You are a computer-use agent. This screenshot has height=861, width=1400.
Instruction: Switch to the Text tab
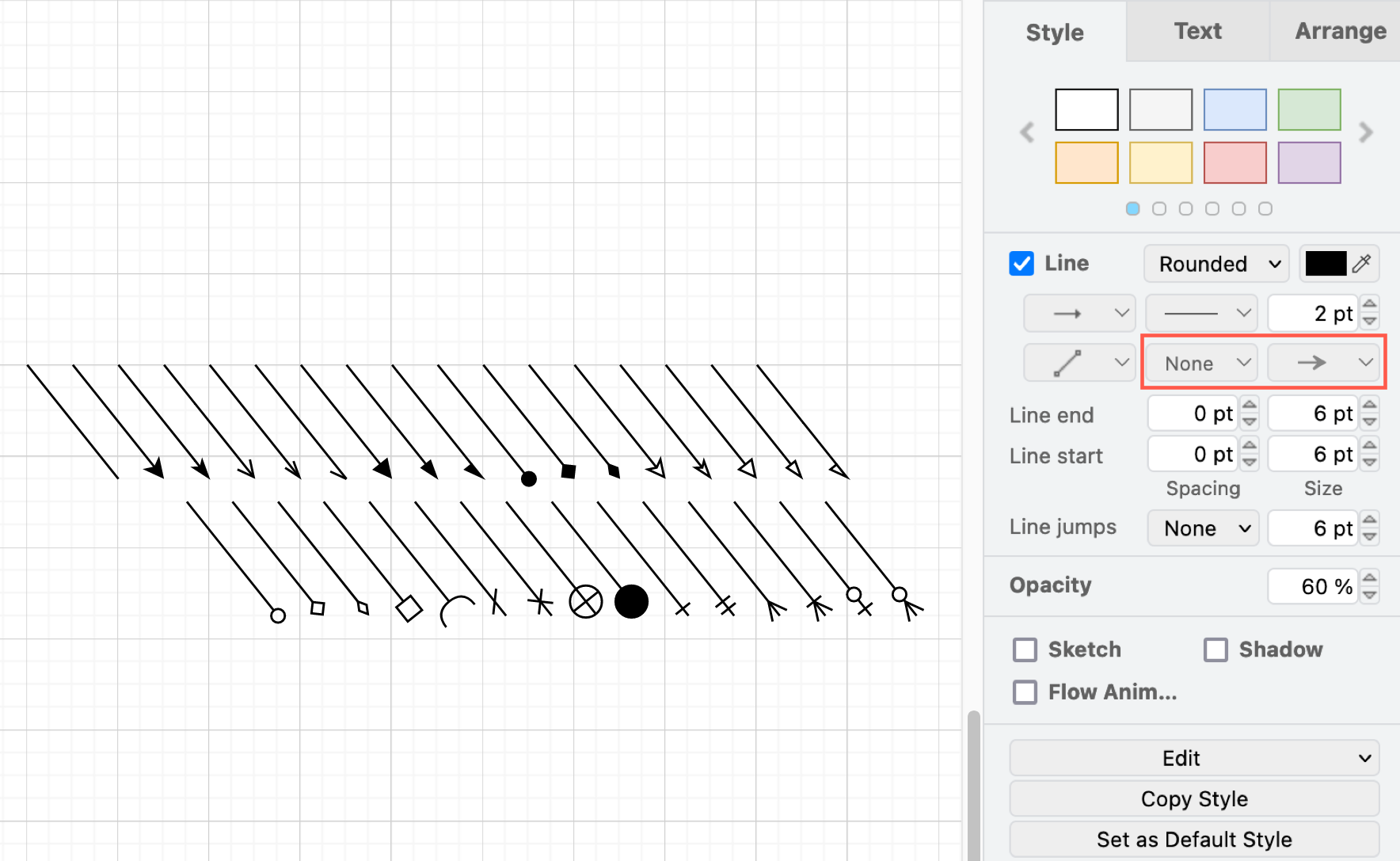click(x=1197, y=32)
